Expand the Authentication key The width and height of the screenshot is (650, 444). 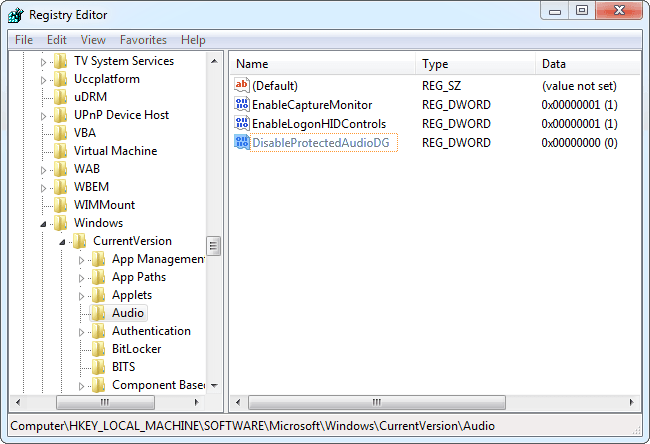(x=81, y=332)
